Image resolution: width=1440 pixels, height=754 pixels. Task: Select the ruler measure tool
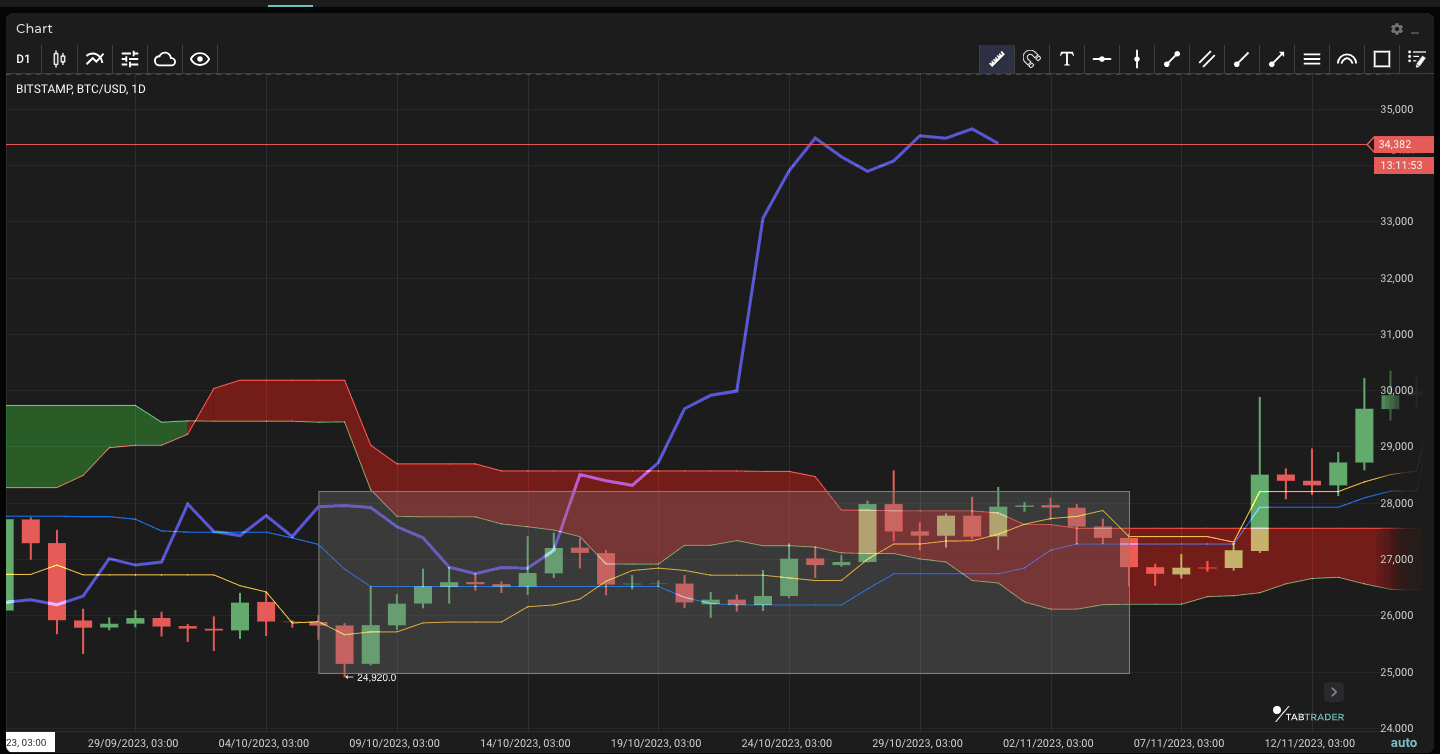click(x=996, y=59)
